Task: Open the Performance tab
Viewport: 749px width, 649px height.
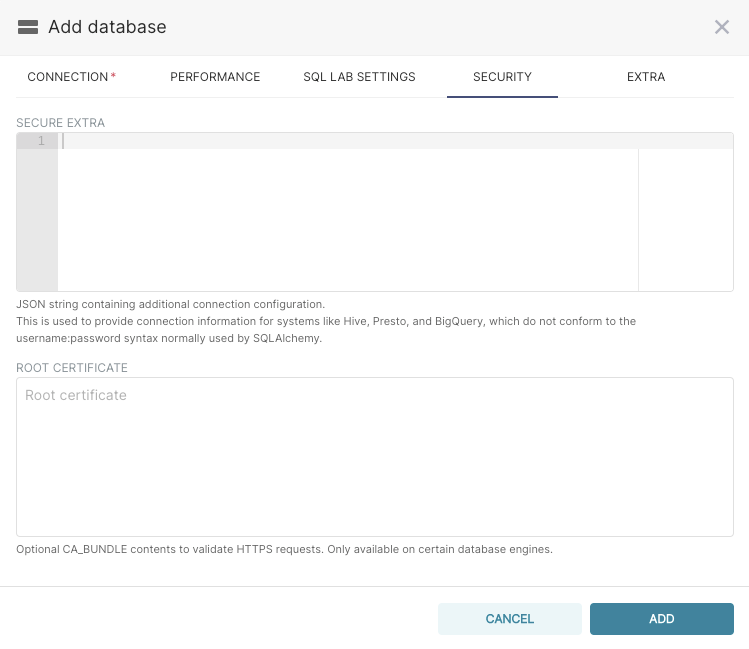Action: [x=215, y=77]
